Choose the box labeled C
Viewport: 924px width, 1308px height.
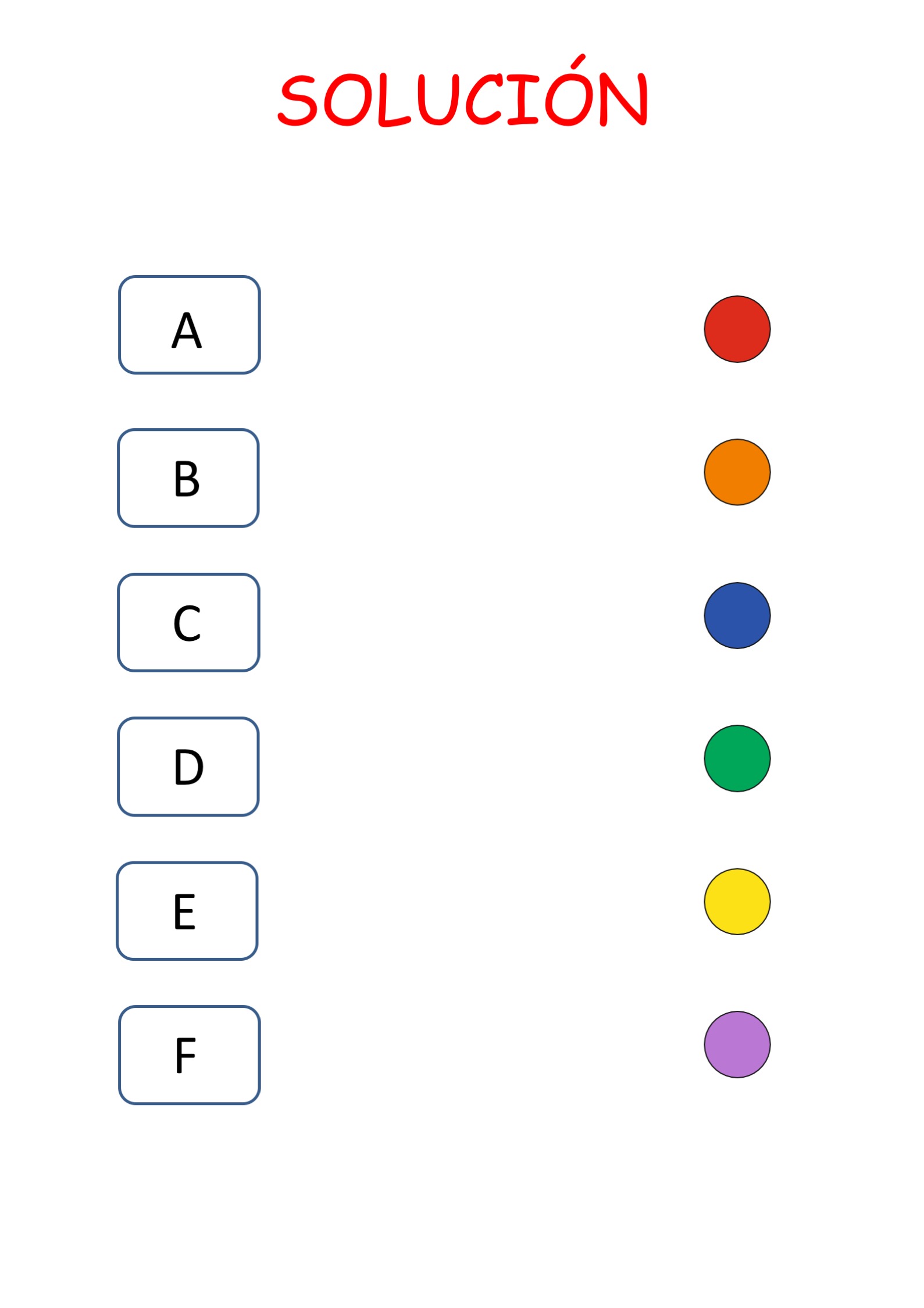coord(188,622)
